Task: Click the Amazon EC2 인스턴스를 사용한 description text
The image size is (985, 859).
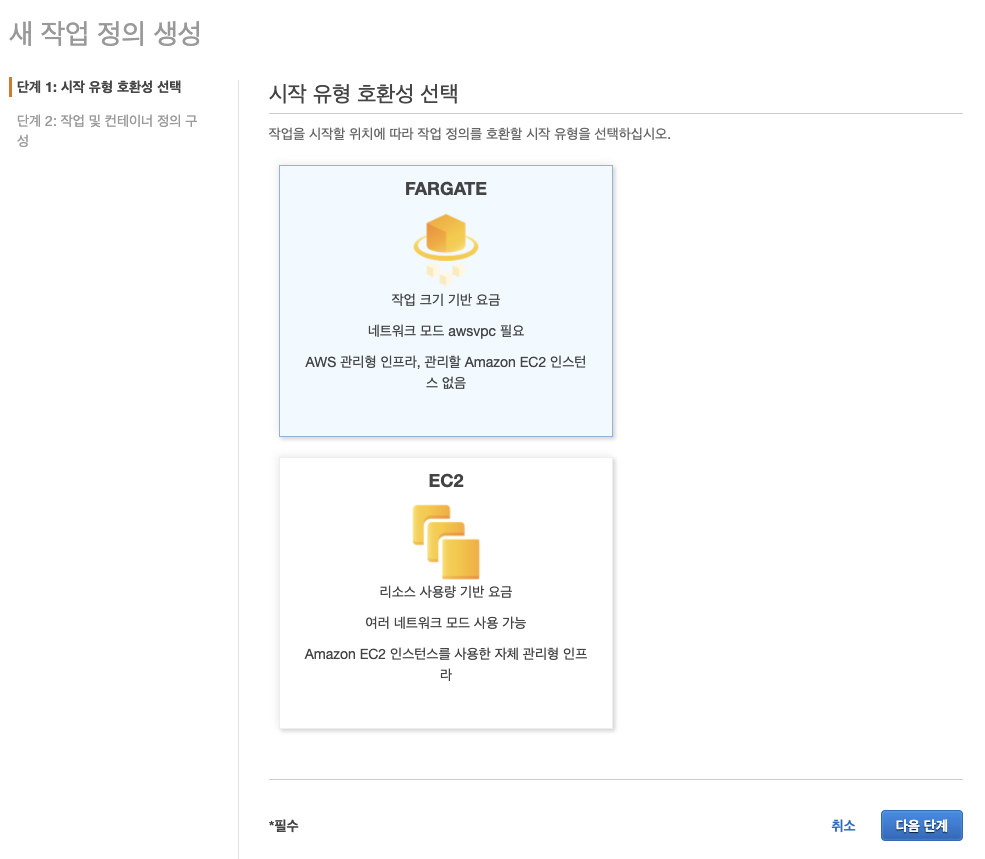Action: click(x=446, y=664)
